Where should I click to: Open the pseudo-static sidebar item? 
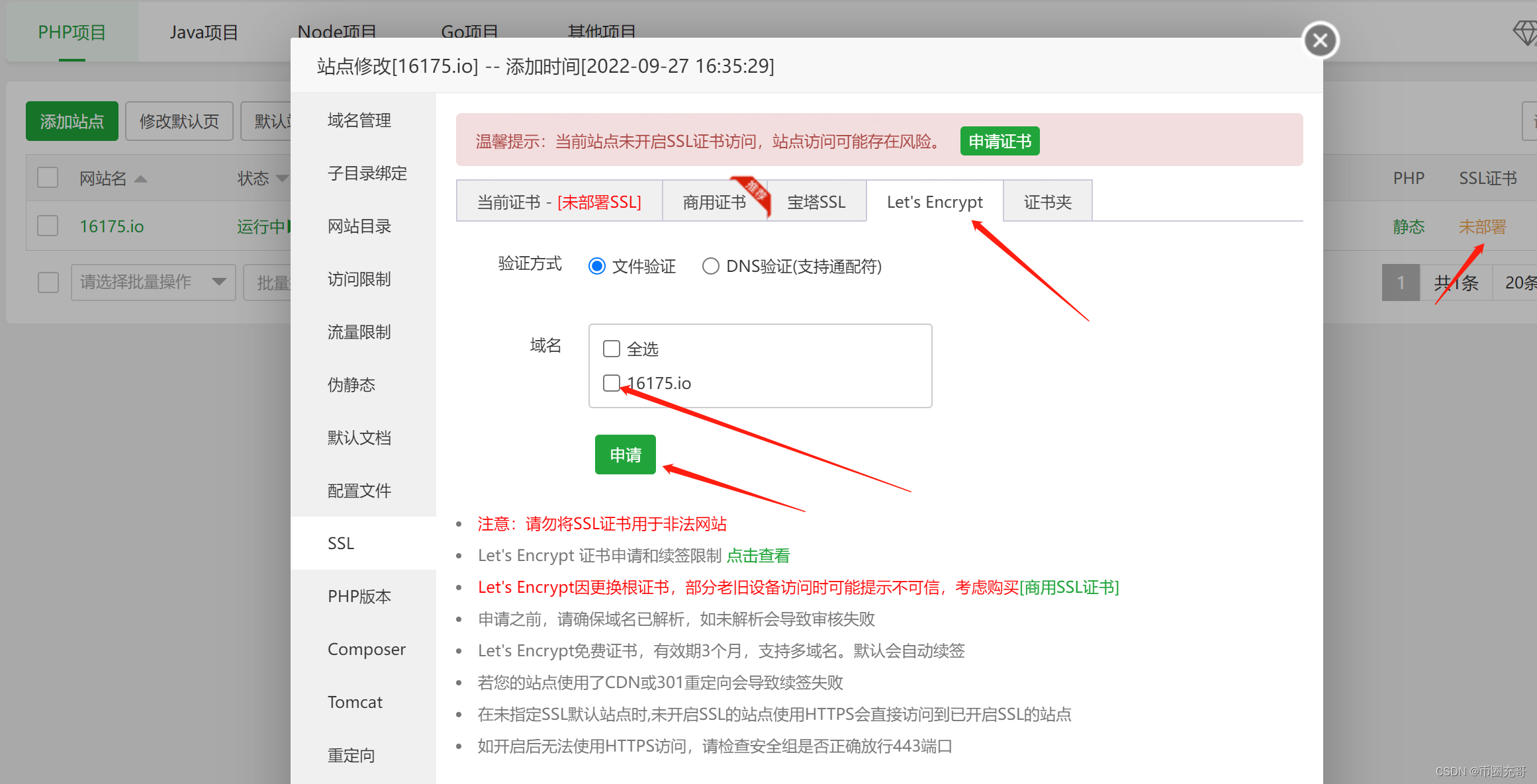coord(351,385)
